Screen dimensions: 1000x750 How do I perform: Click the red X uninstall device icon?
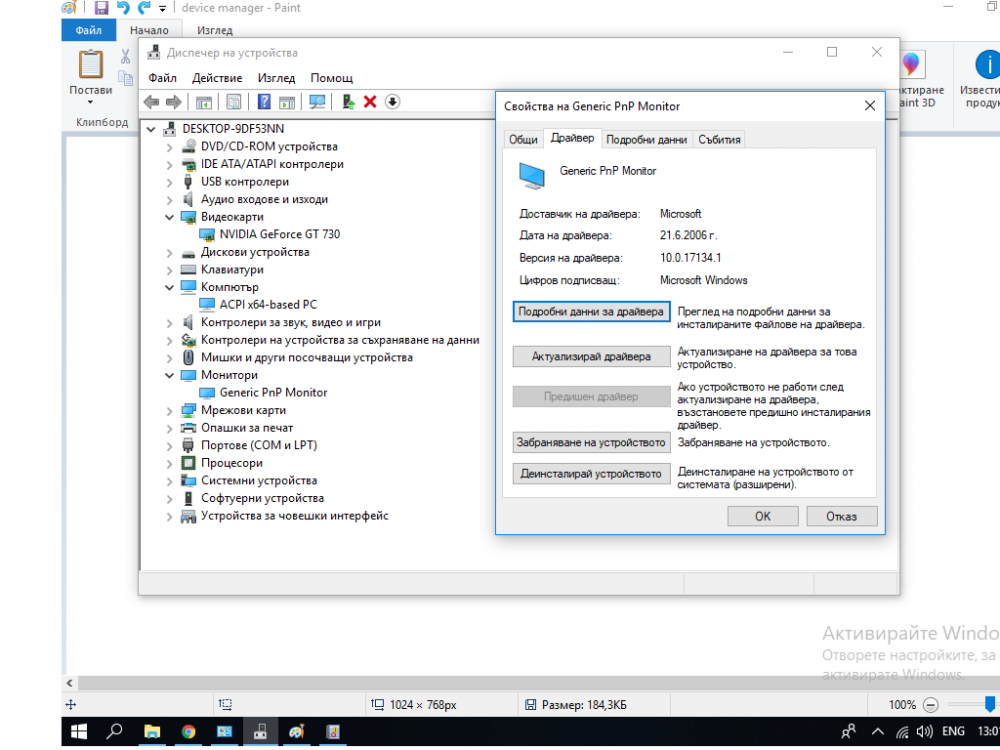click(x=370, y=102)
